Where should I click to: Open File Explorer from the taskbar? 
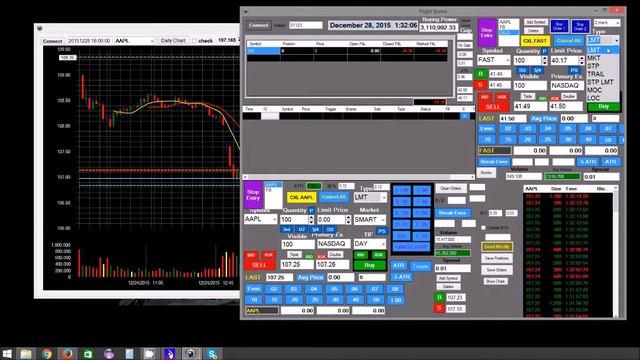(26, 353)
